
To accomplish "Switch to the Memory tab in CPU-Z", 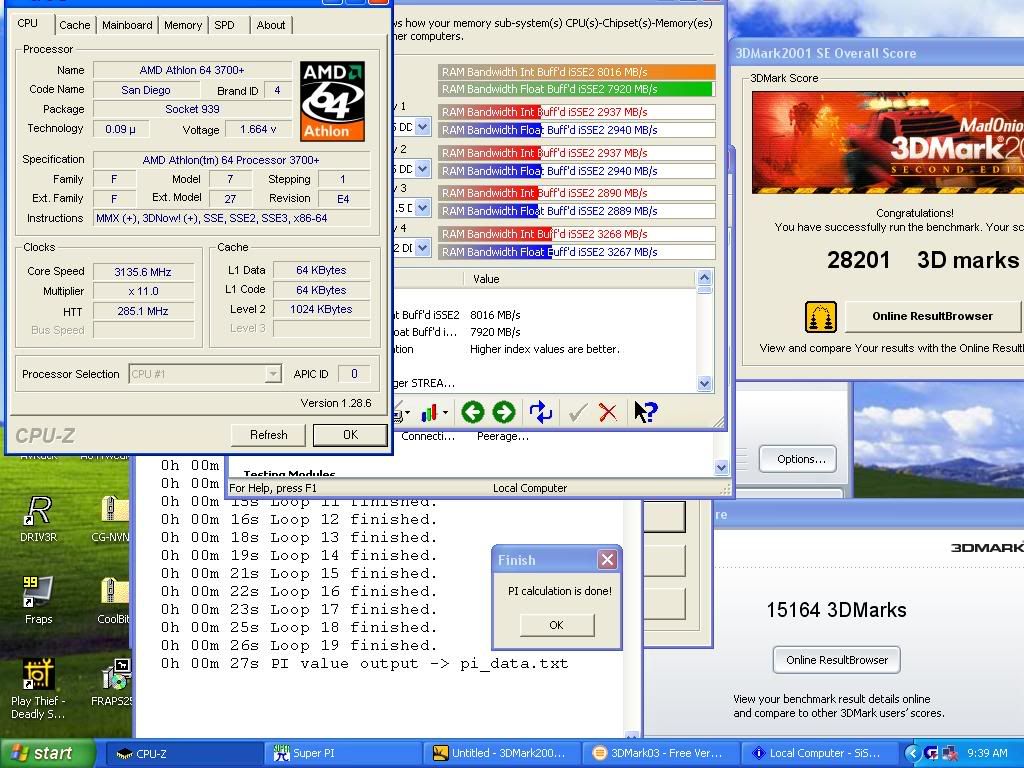I will [x=183, y=25].
